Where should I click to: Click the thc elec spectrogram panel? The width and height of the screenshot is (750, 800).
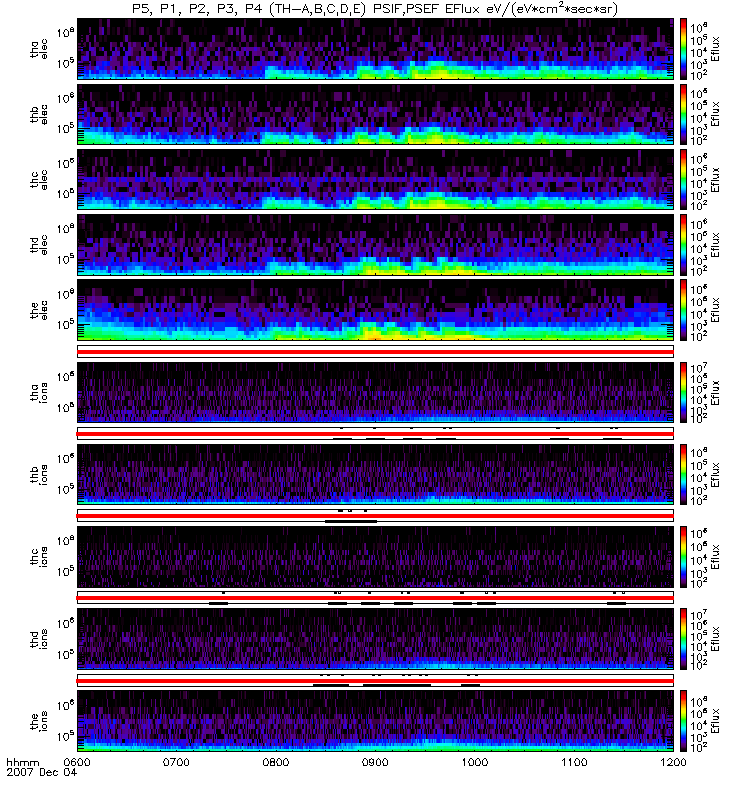click(x=376, y=180)
